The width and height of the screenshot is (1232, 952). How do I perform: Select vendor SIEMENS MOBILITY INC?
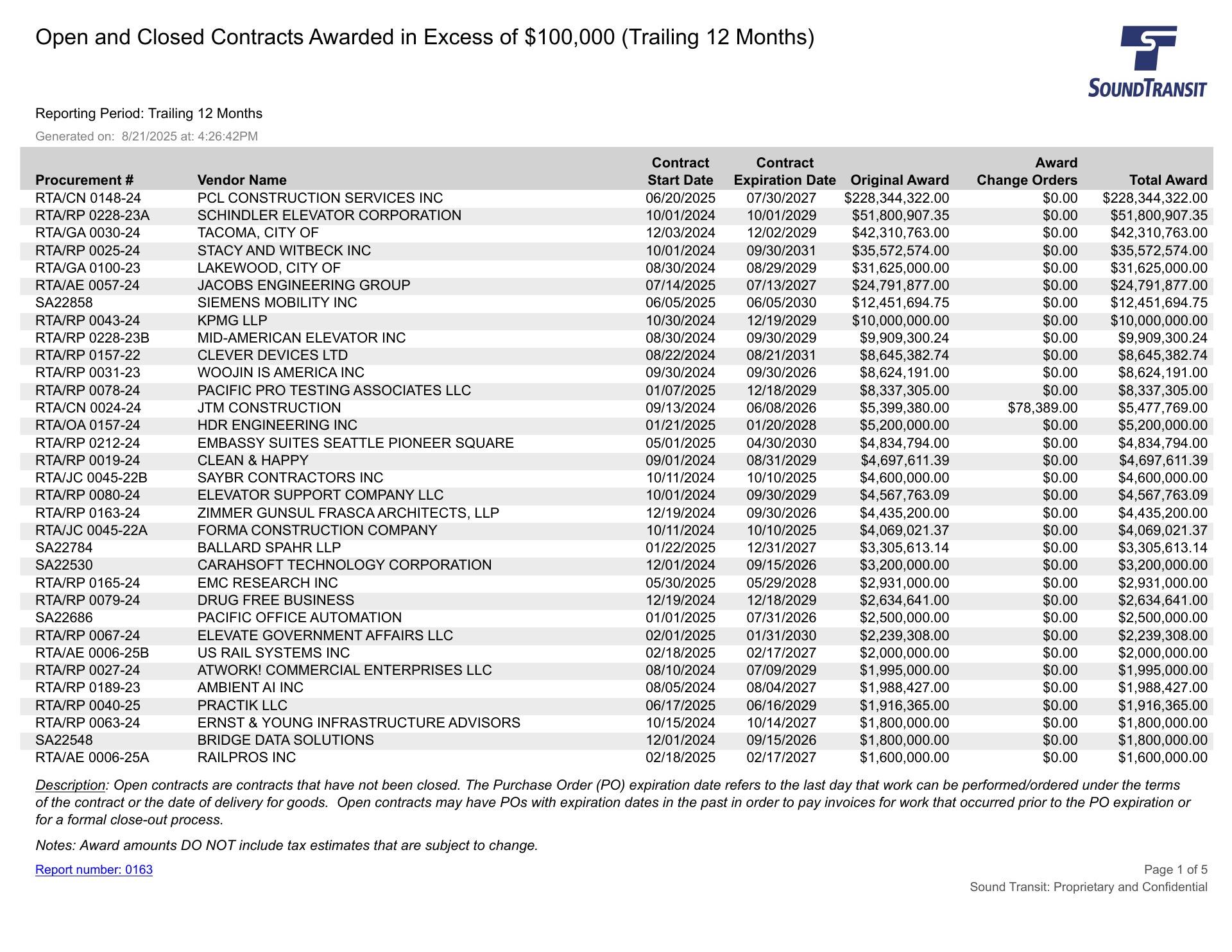click(277, 303)
